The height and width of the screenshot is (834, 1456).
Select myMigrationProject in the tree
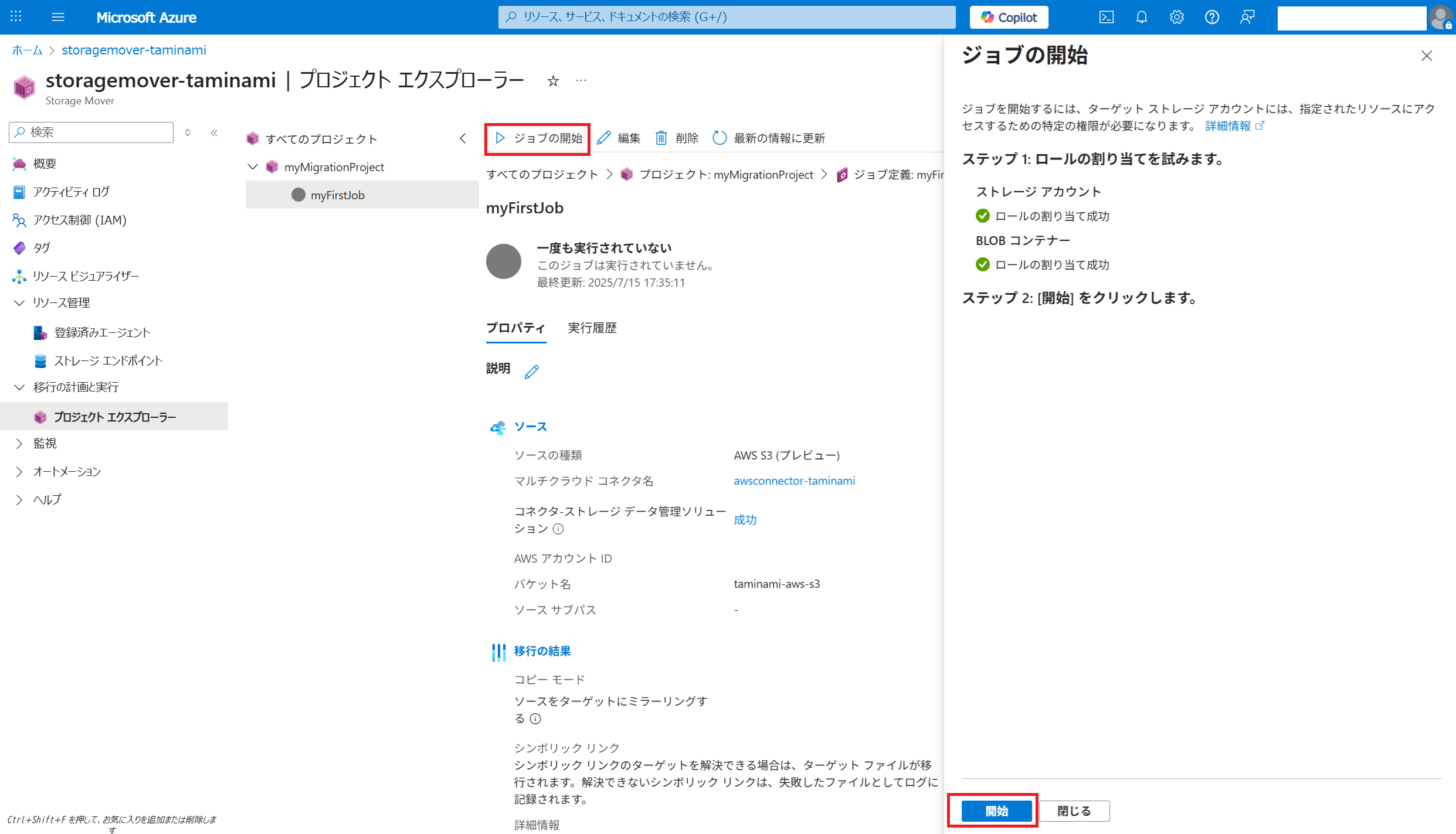pyautogui.click(x=334, y=167)
